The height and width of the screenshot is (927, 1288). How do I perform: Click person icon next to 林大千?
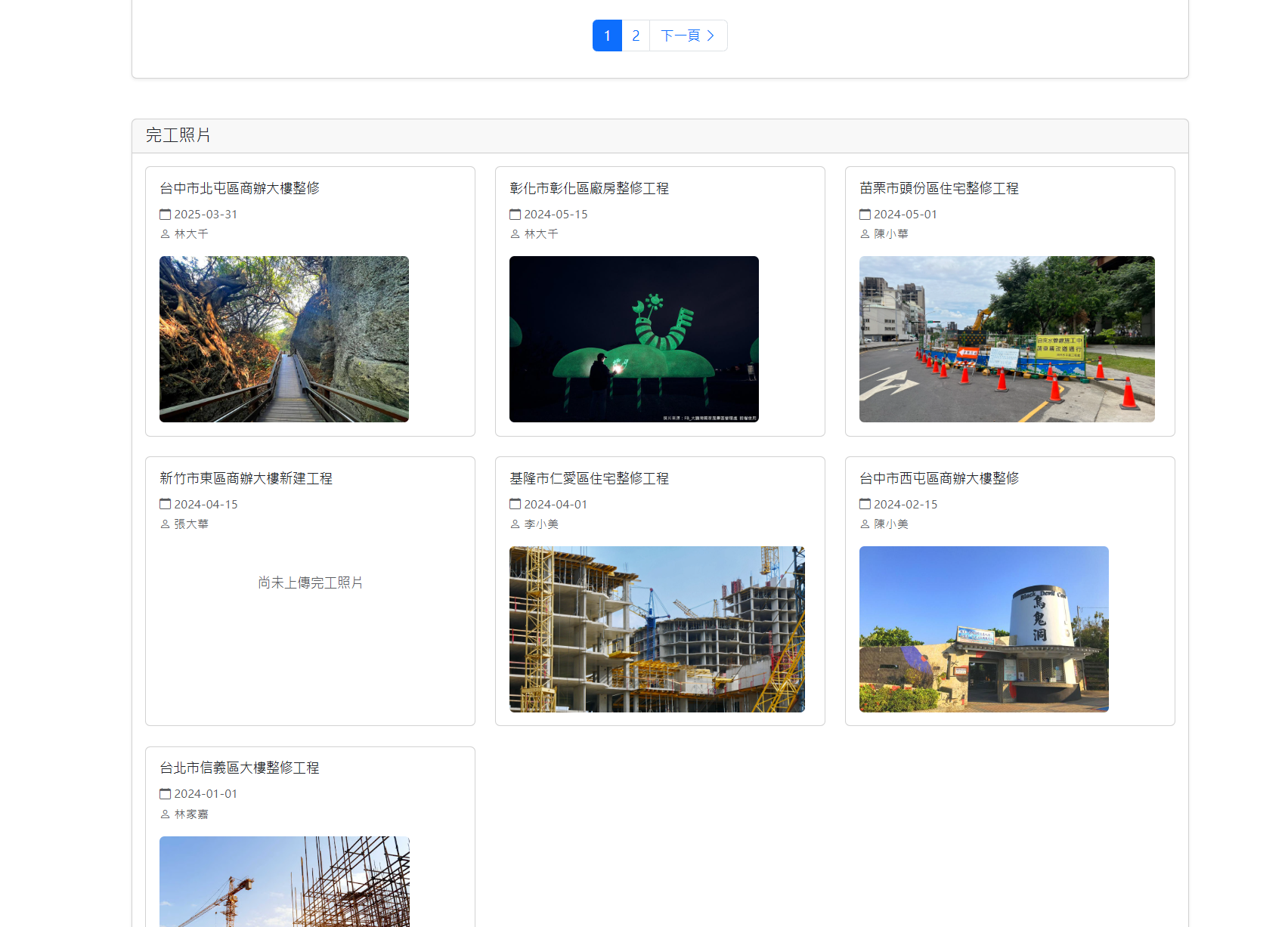[165, 233]
